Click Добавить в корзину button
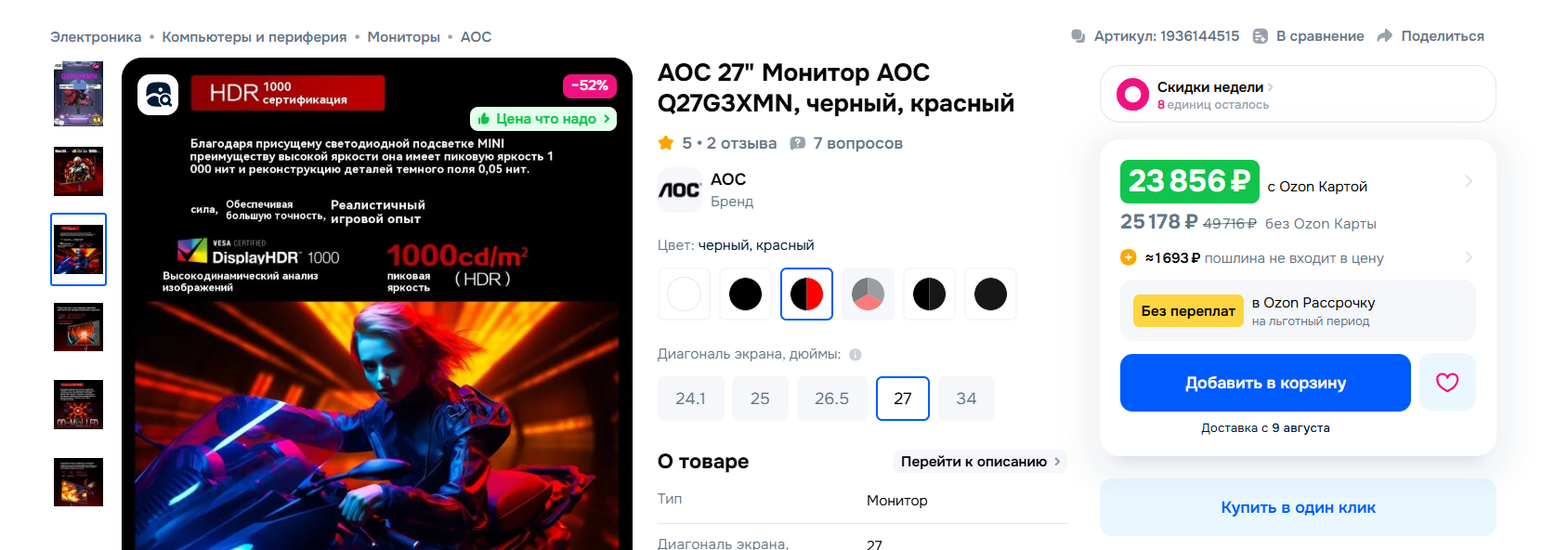1568x550 pixels. (x=1265, y=383)
